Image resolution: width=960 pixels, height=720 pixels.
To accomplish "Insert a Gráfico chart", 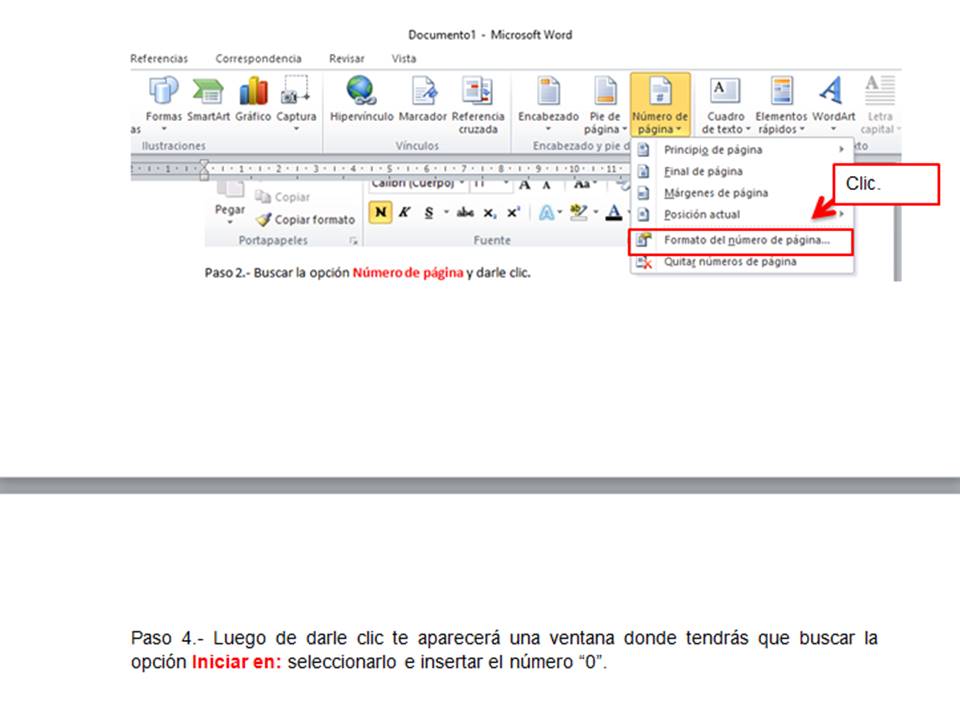I will click(253, 100).
